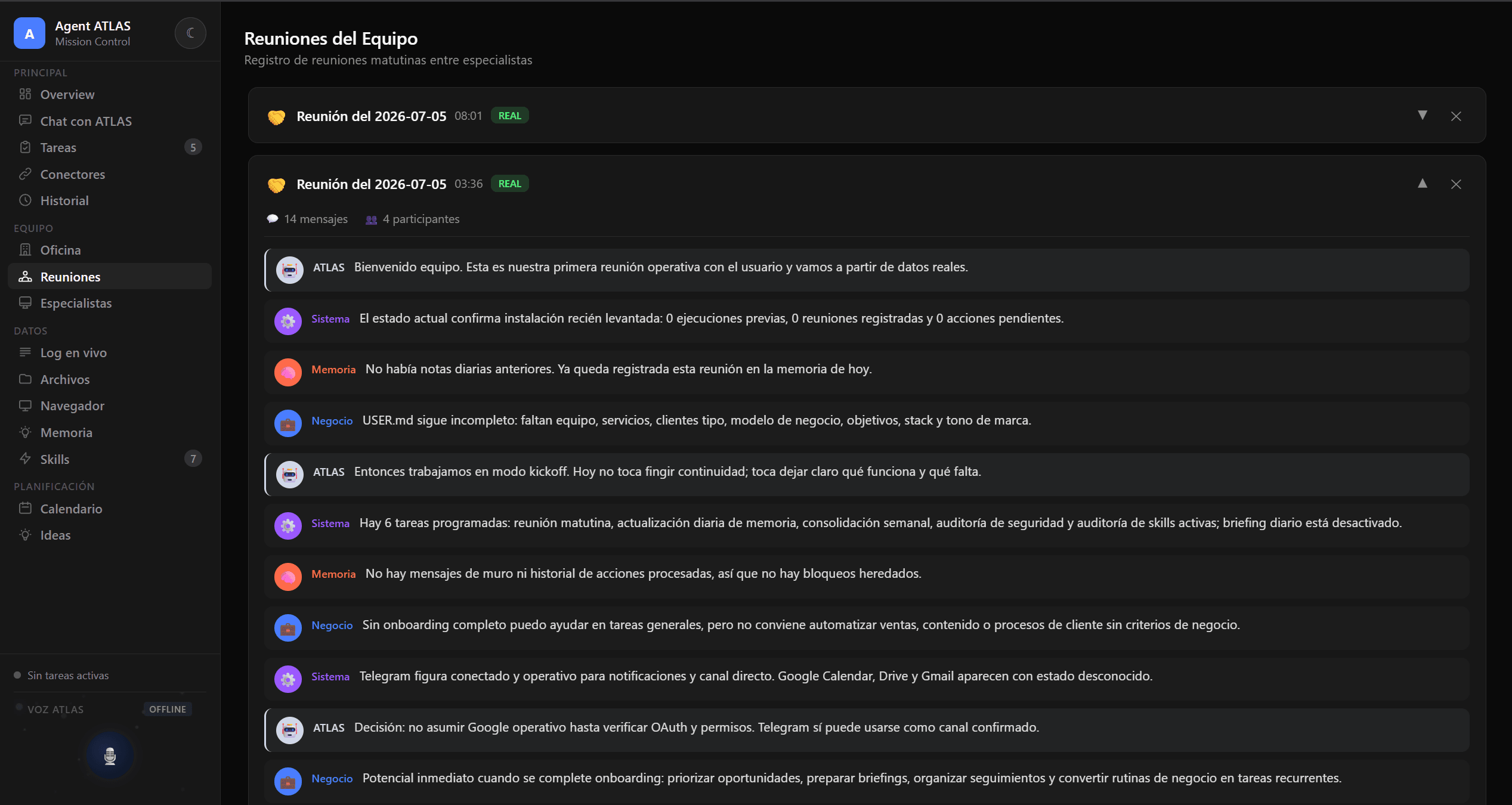Screen dimensions: 1512x805
Task: Click the Conectores link icon
Action: click(x=25, y=174)
